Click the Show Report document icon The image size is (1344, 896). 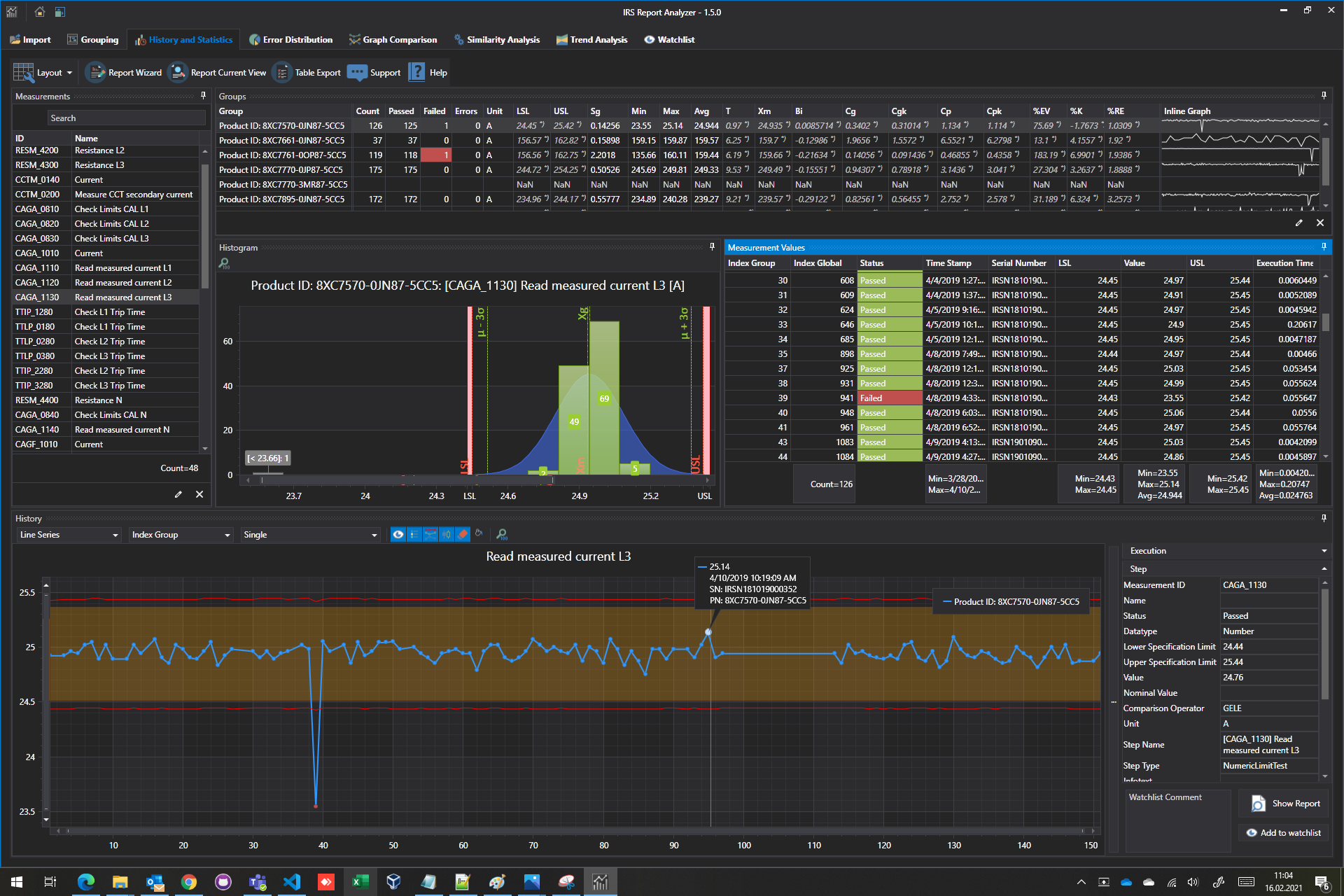pyautogui.click(x=1258, y=804)
